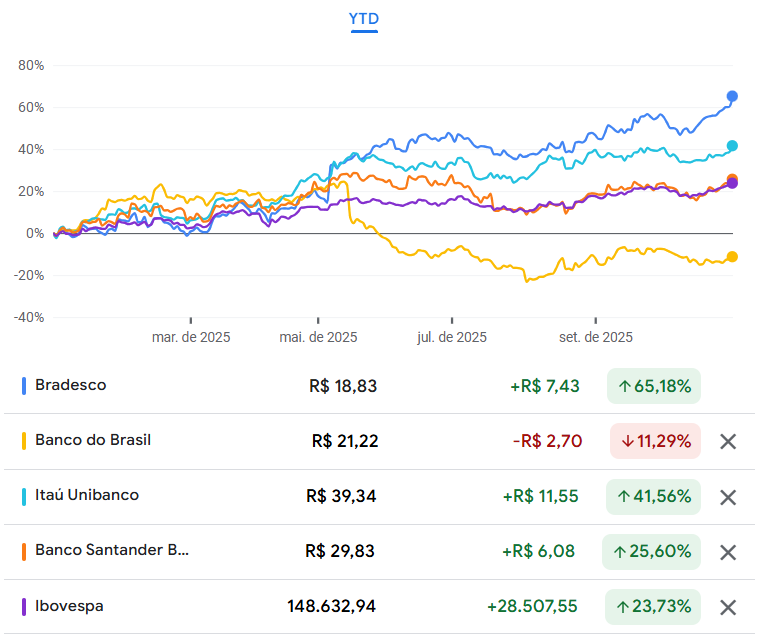Click the yellow Banco do Brasil endpoint dot

pyautogui.click(x=732, y=257)
